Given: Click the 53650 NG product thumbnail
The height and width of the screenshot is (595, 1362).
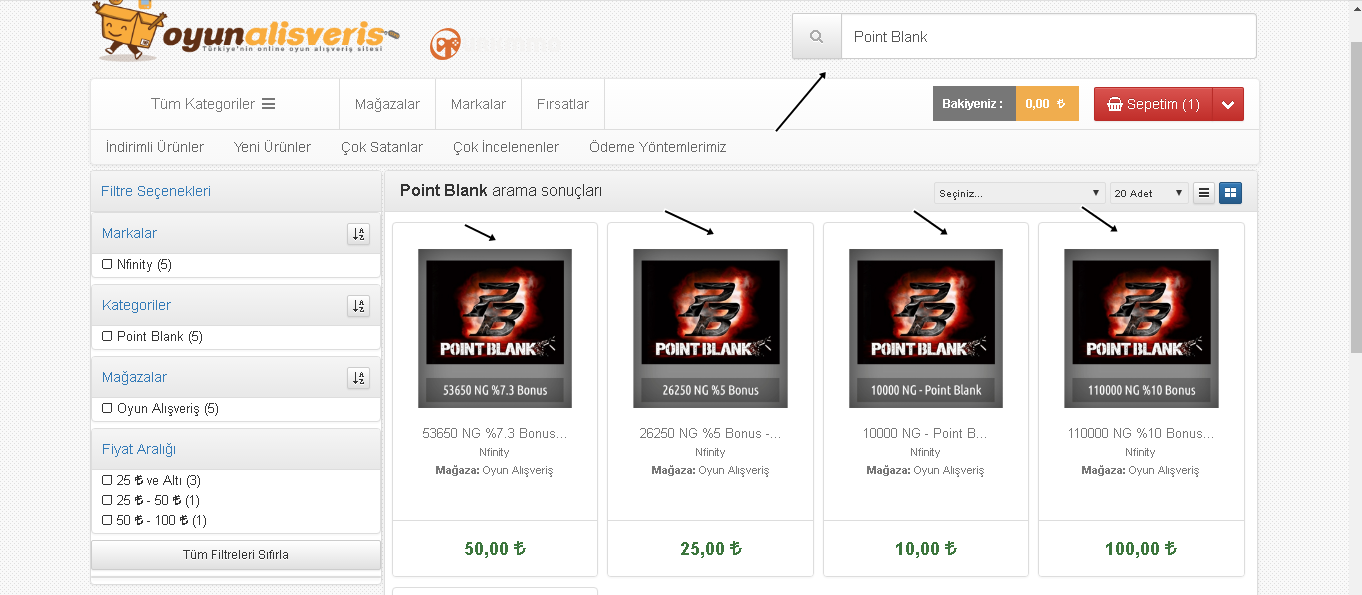Looking at the screenshot, I should 495,328.
